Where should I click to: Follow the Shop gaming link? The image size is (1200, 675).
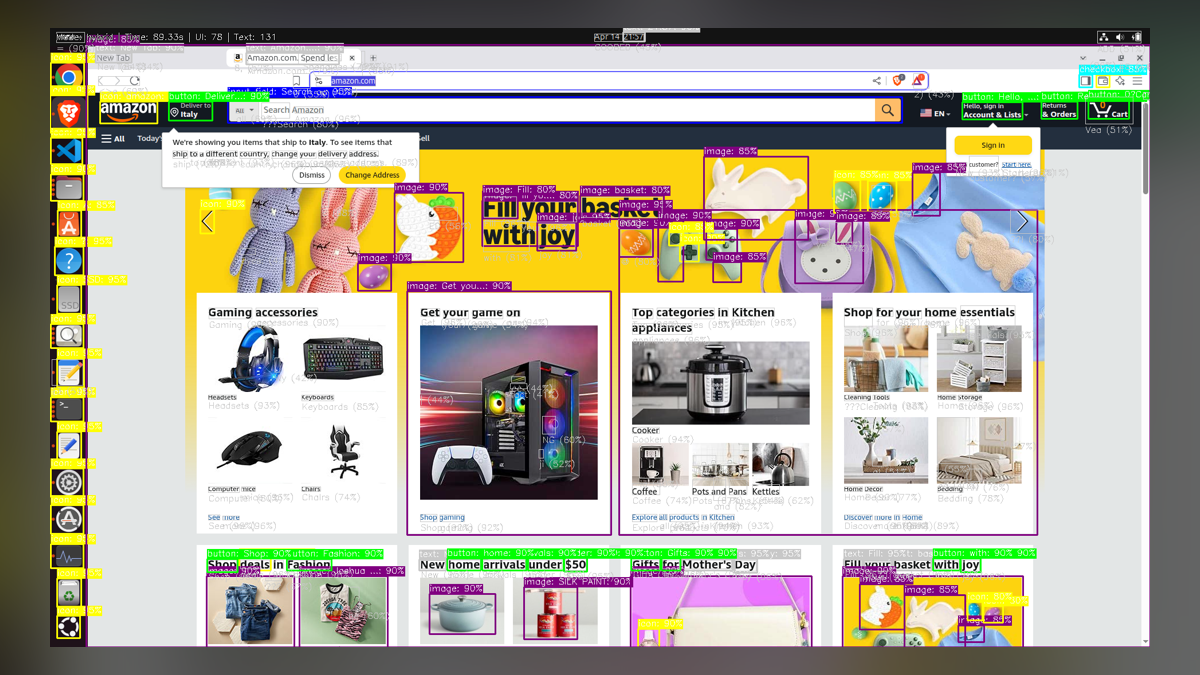tap(442, 518)
